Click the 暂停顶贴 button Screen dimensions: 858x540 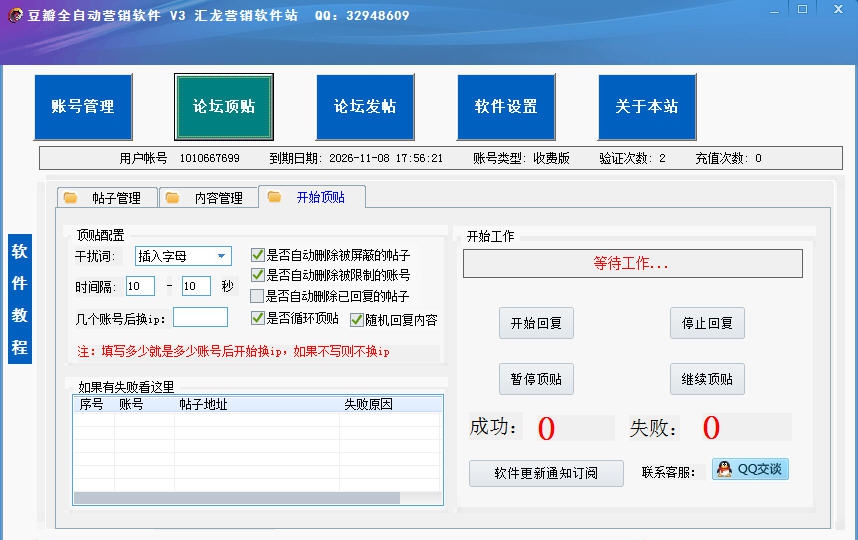(x=536, y=379)
